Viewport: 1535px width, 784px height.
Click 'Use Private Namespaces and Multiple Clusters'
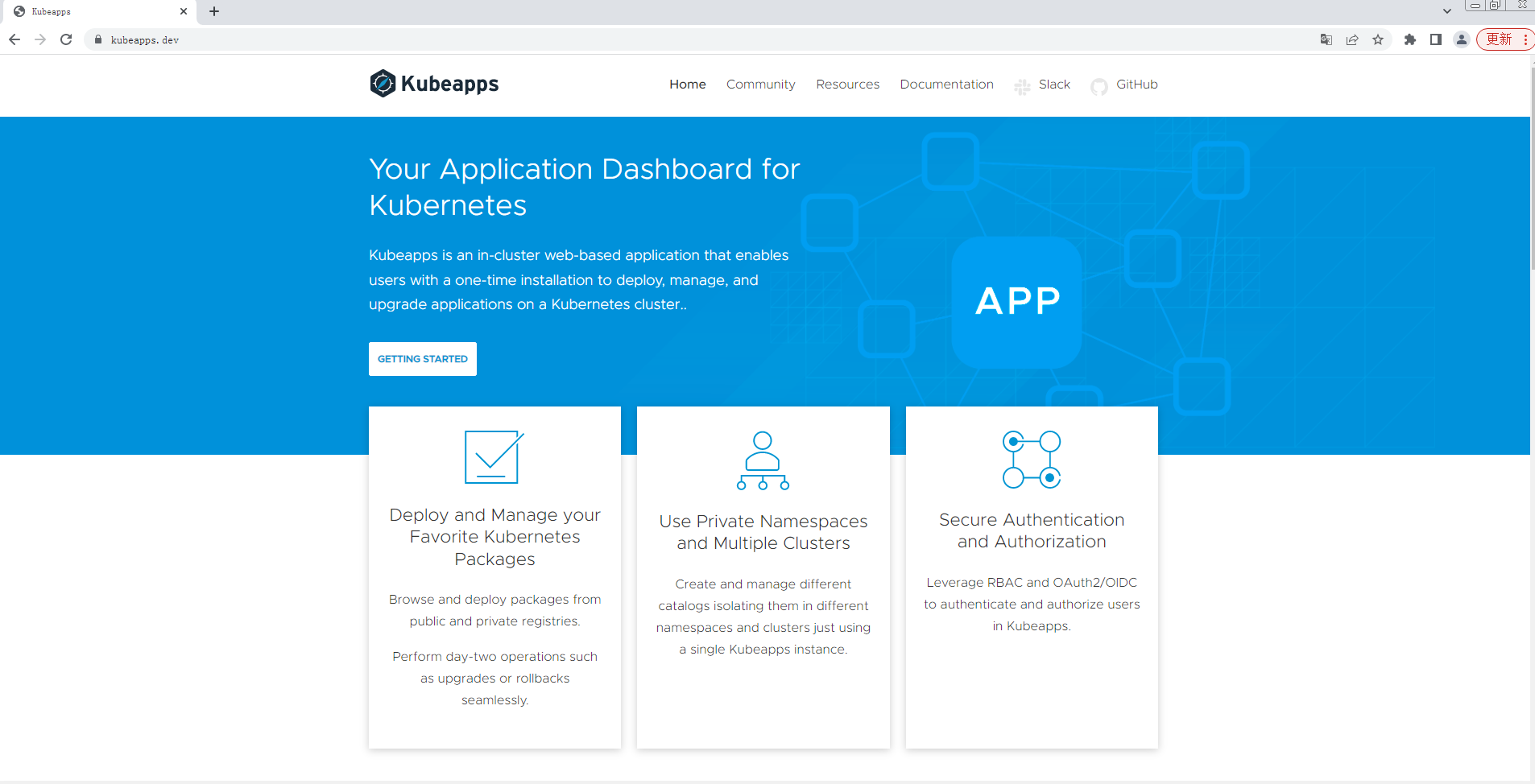(763, 532)
